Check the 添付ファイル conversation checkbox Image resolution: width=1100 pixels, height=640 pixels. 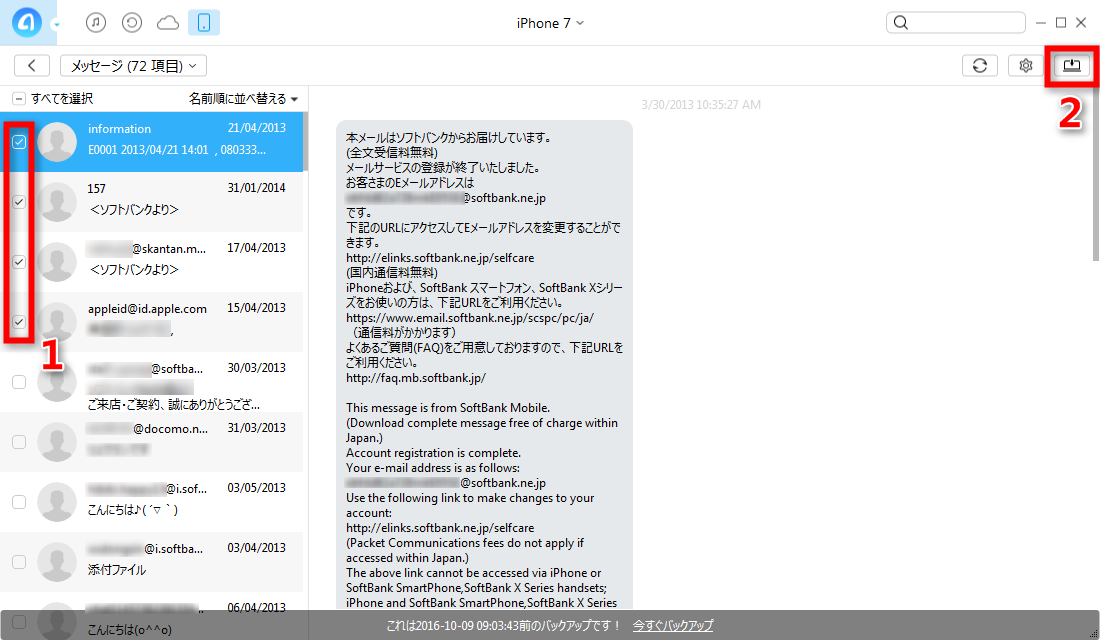point(19,562)
